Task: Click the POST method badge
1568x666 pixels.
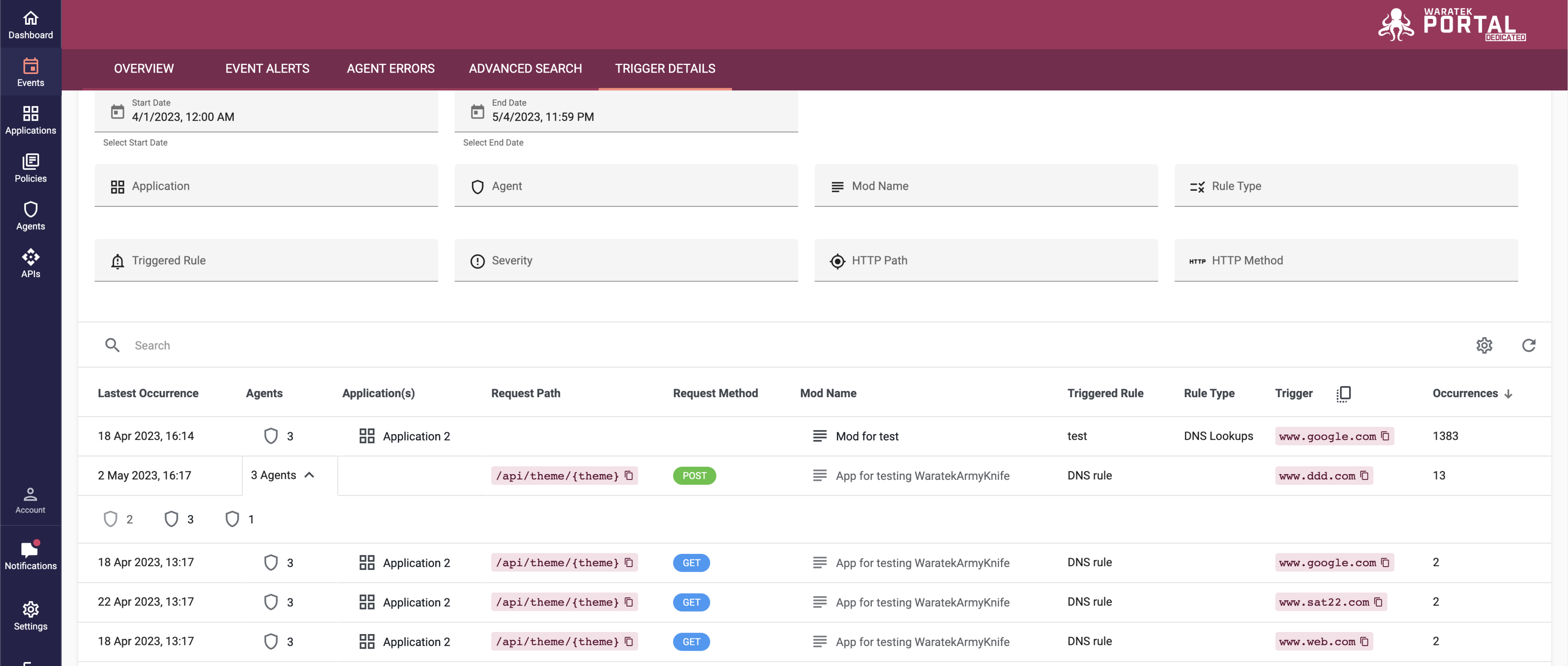Action: [x=694, y=476]
